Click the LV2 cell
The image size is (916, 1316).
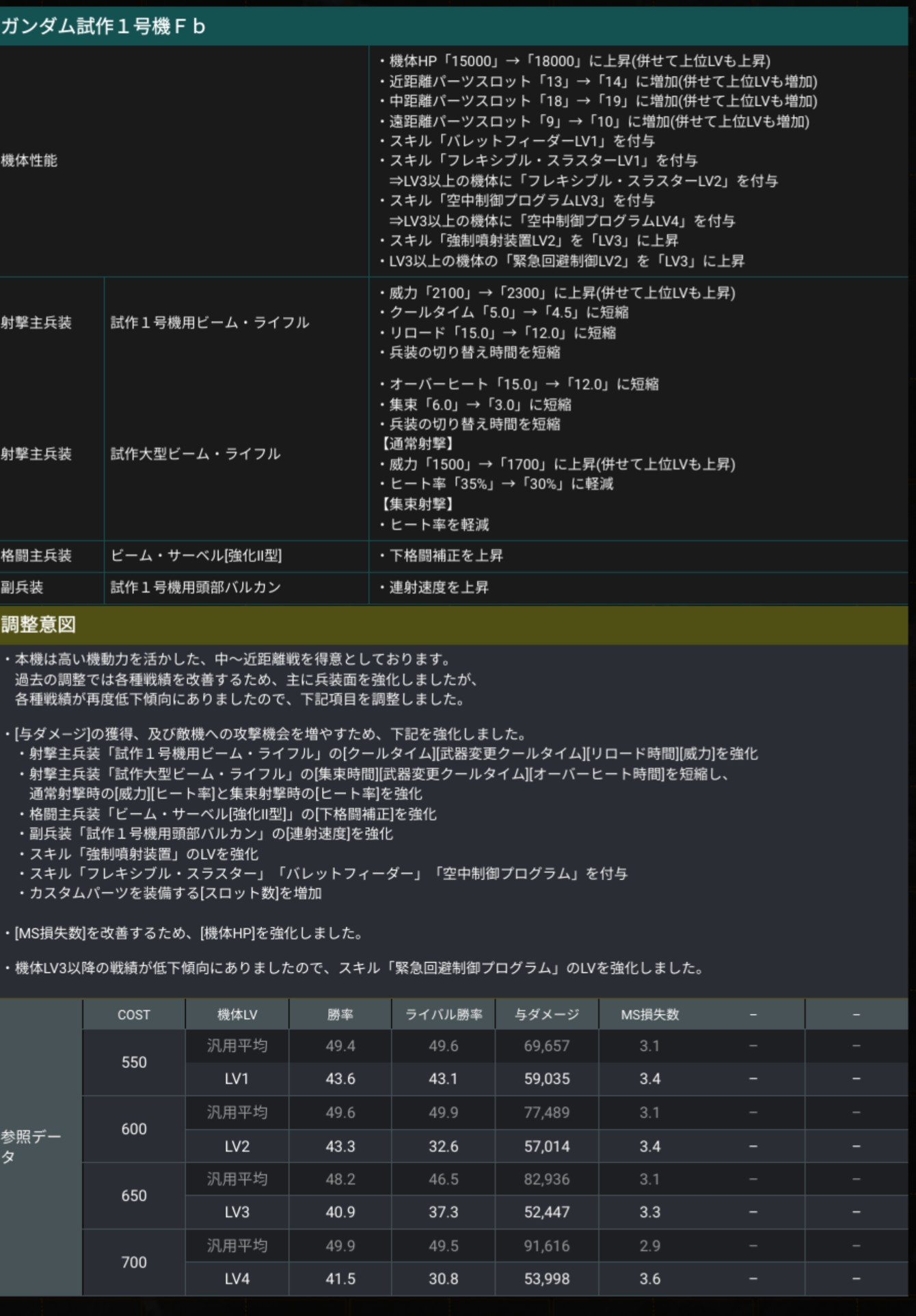point(237,1146)
